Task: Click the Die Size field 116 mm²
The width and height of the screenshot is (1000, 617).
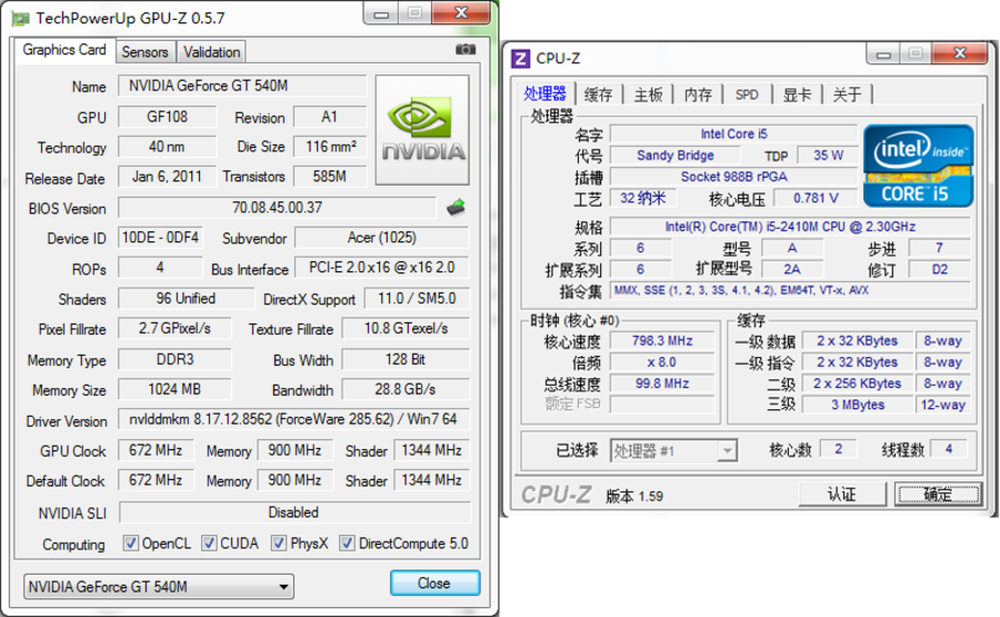Action: pos(330,147)
